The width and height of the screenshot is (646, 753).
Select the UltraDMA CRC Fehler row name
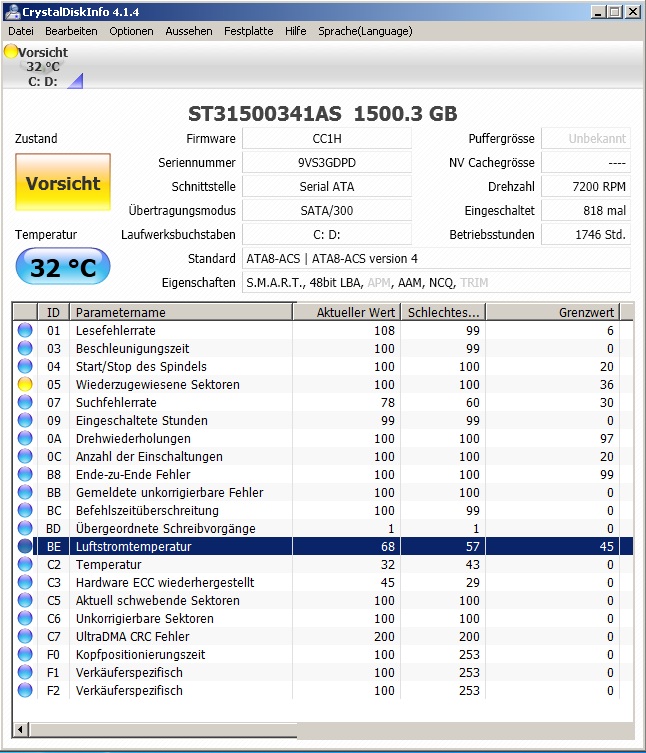point(133,636)
